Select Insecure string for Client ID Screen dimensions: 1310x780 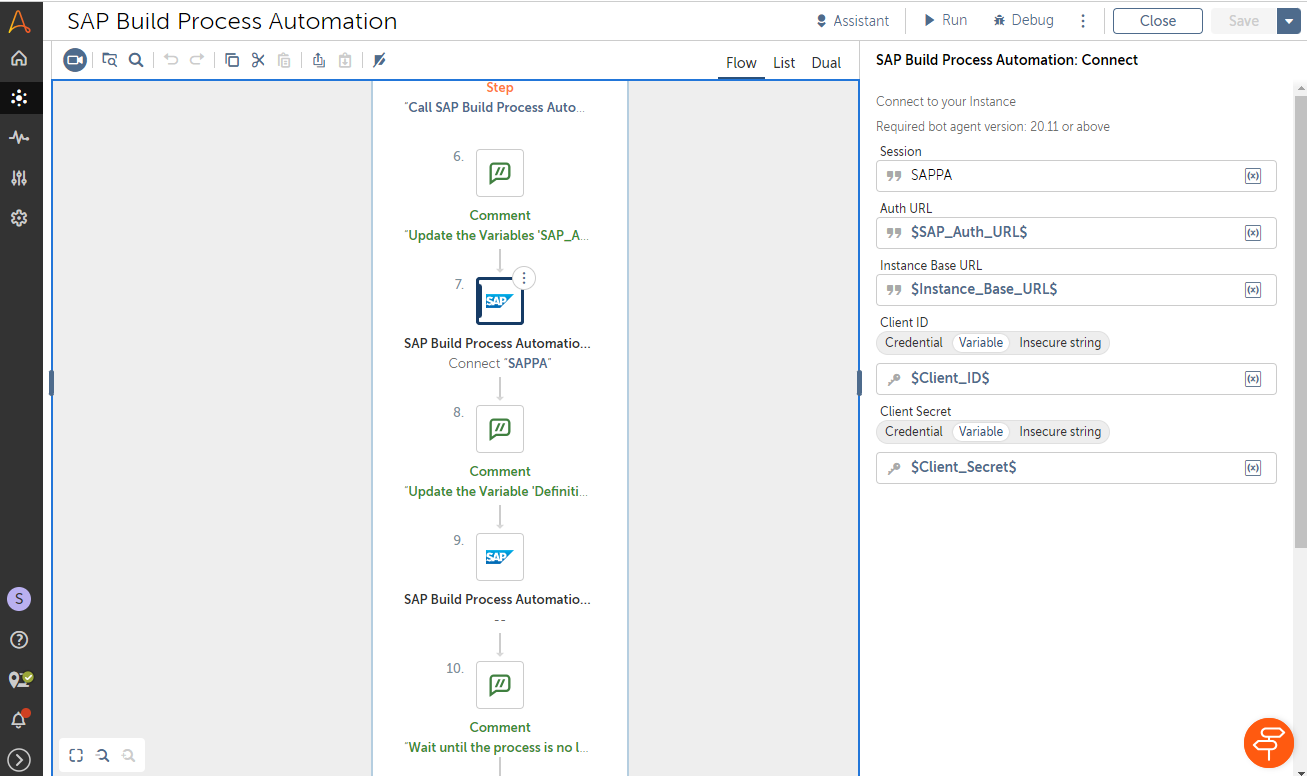pos(1059,343)
